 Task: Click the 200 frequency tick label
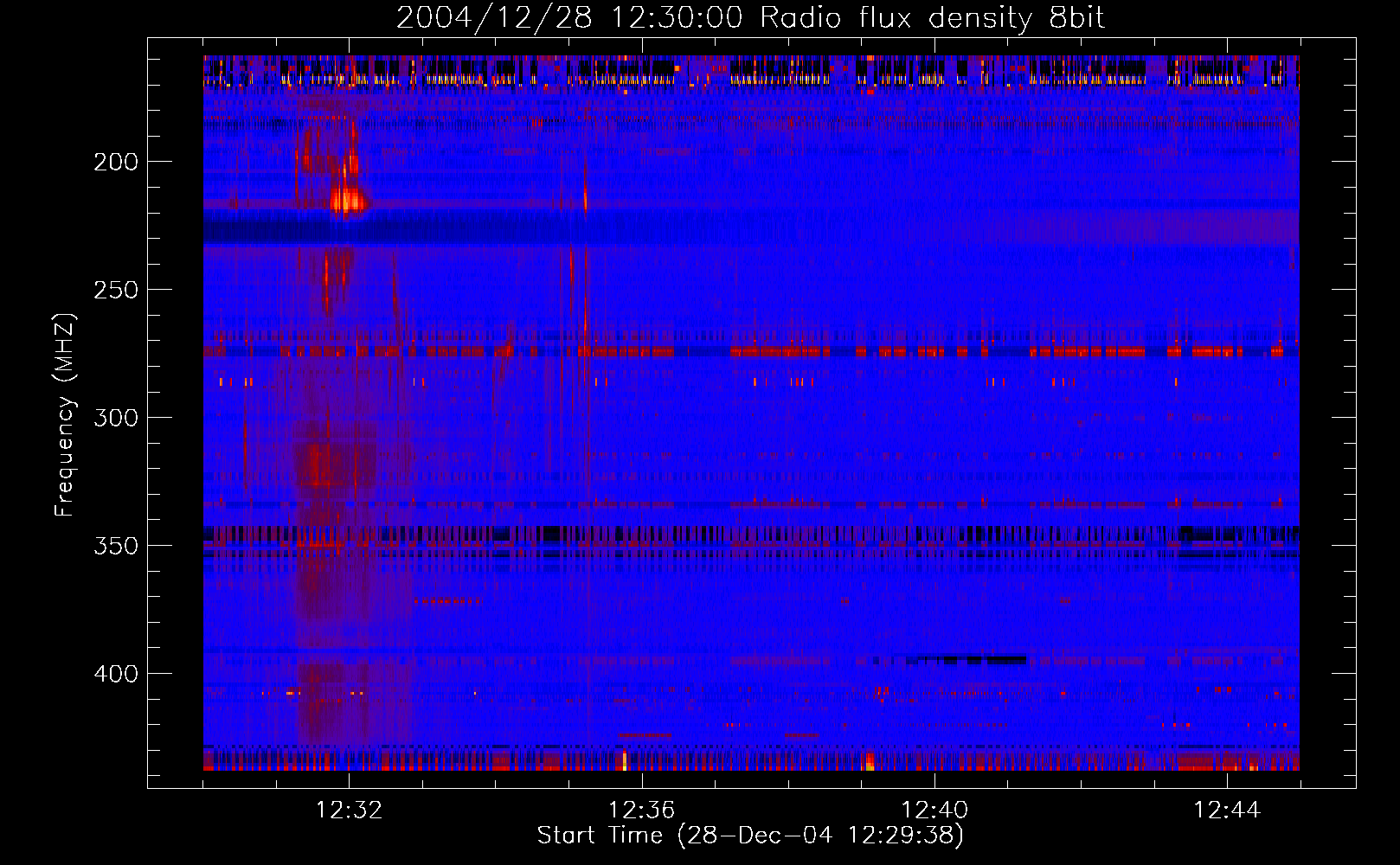(x=116, y=162)
